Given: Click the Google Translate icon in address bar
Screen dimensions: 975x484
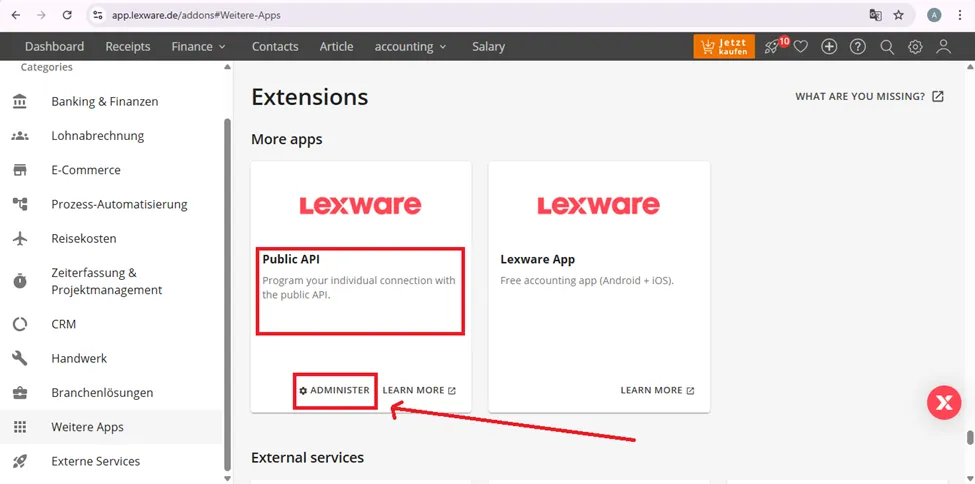Looking at the screenshot, I should click(x=876, y=16).
